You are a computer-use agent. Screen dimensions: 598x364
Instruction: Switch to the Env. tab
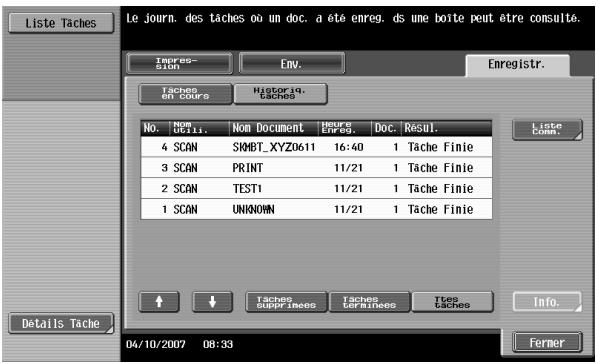(292, 63)
